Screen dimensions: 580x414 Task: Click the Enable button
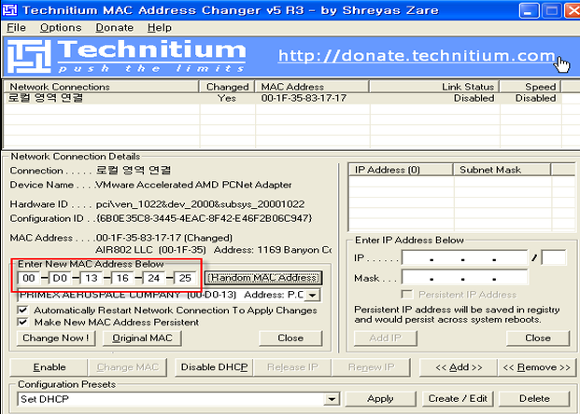coord(49,367)
